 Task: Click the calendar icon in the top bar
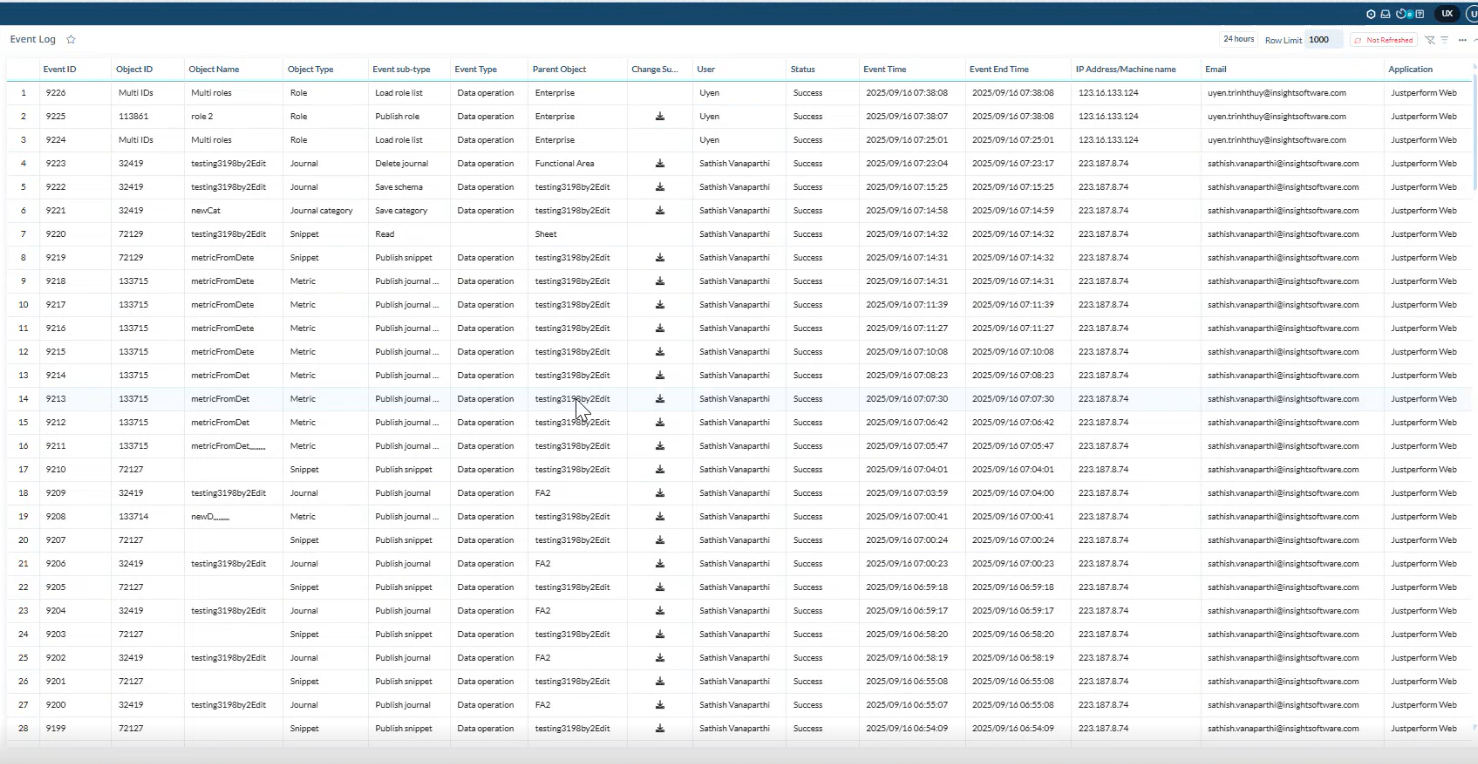pyautogui.click(x=1420, y=14)
